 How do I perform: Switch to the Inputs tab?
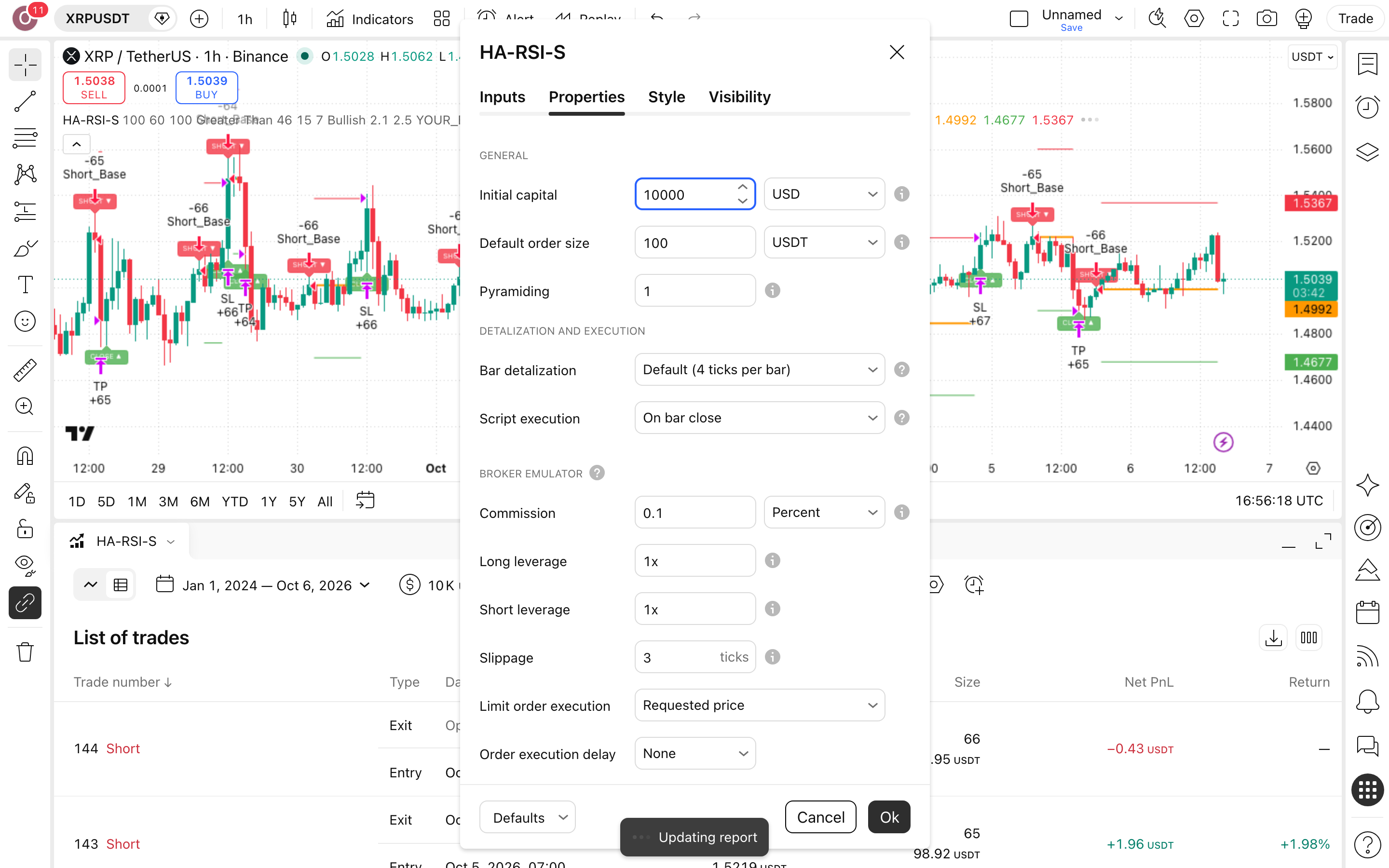tap(502, 97)
